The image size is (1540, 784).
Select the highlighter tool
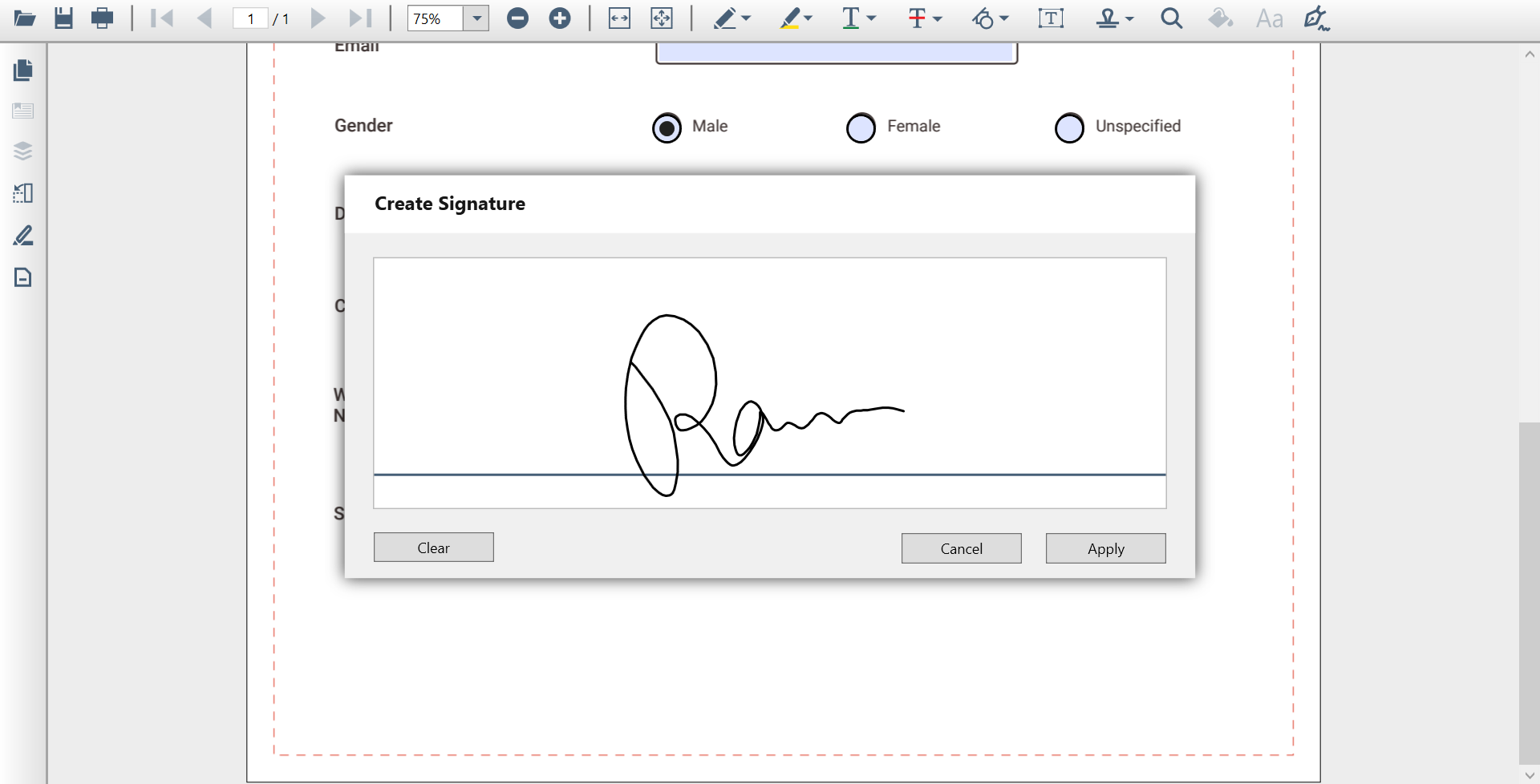790,18
